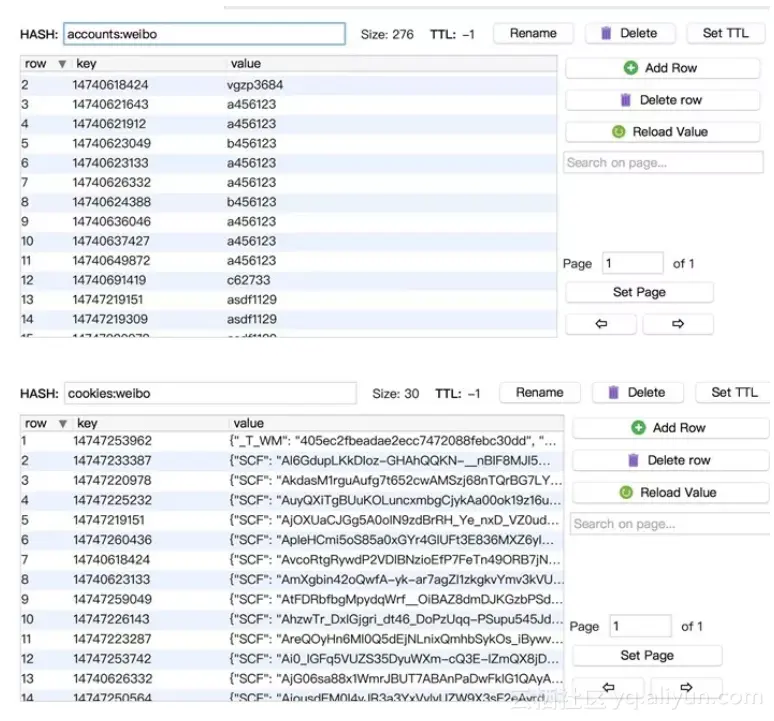Screen dimensions: 774x721
Task: Click key column header in cookies:weibo table
Action: click(x=87, y=423)
